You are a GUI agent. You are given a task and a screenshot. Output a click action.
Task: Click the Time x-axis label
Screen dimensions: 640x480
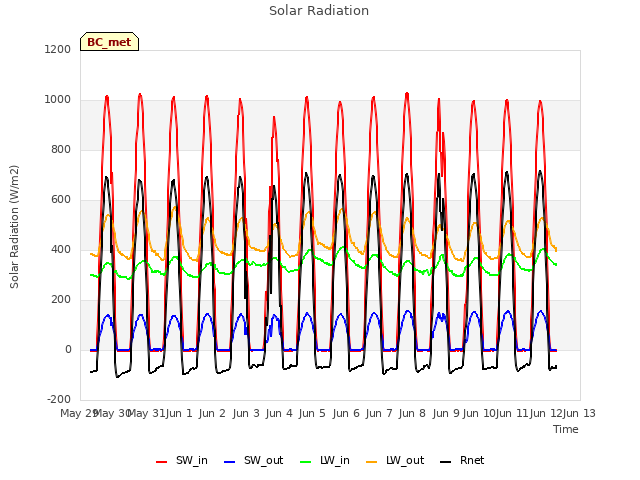pos(566,429)
